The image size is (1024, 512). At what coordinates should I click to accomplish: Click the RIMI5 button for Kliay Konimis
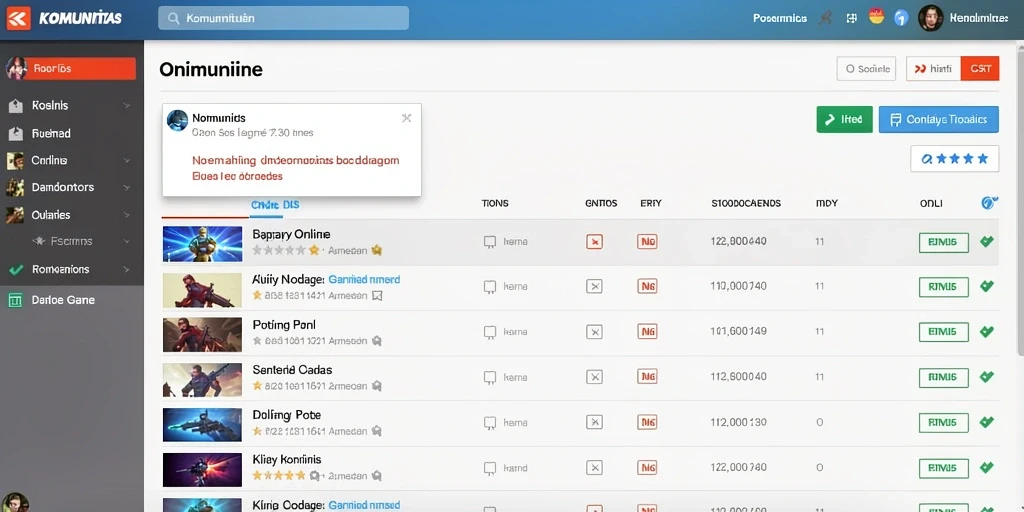point(943,468)
